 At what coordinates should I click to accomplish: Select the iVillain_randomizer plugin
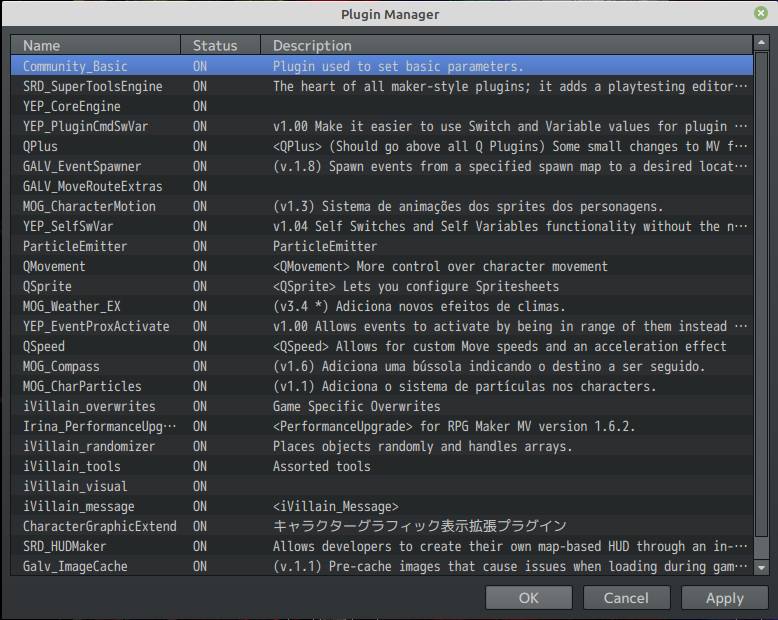point(382,446)
